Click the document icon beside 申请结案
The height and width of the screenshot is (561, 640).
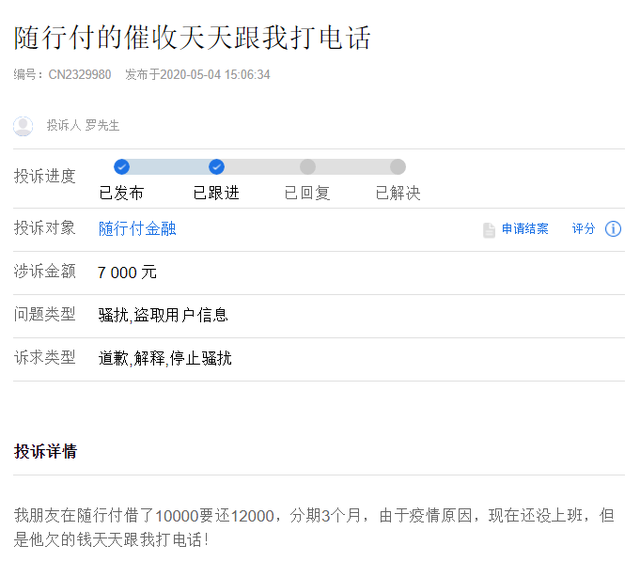[489, 230]
